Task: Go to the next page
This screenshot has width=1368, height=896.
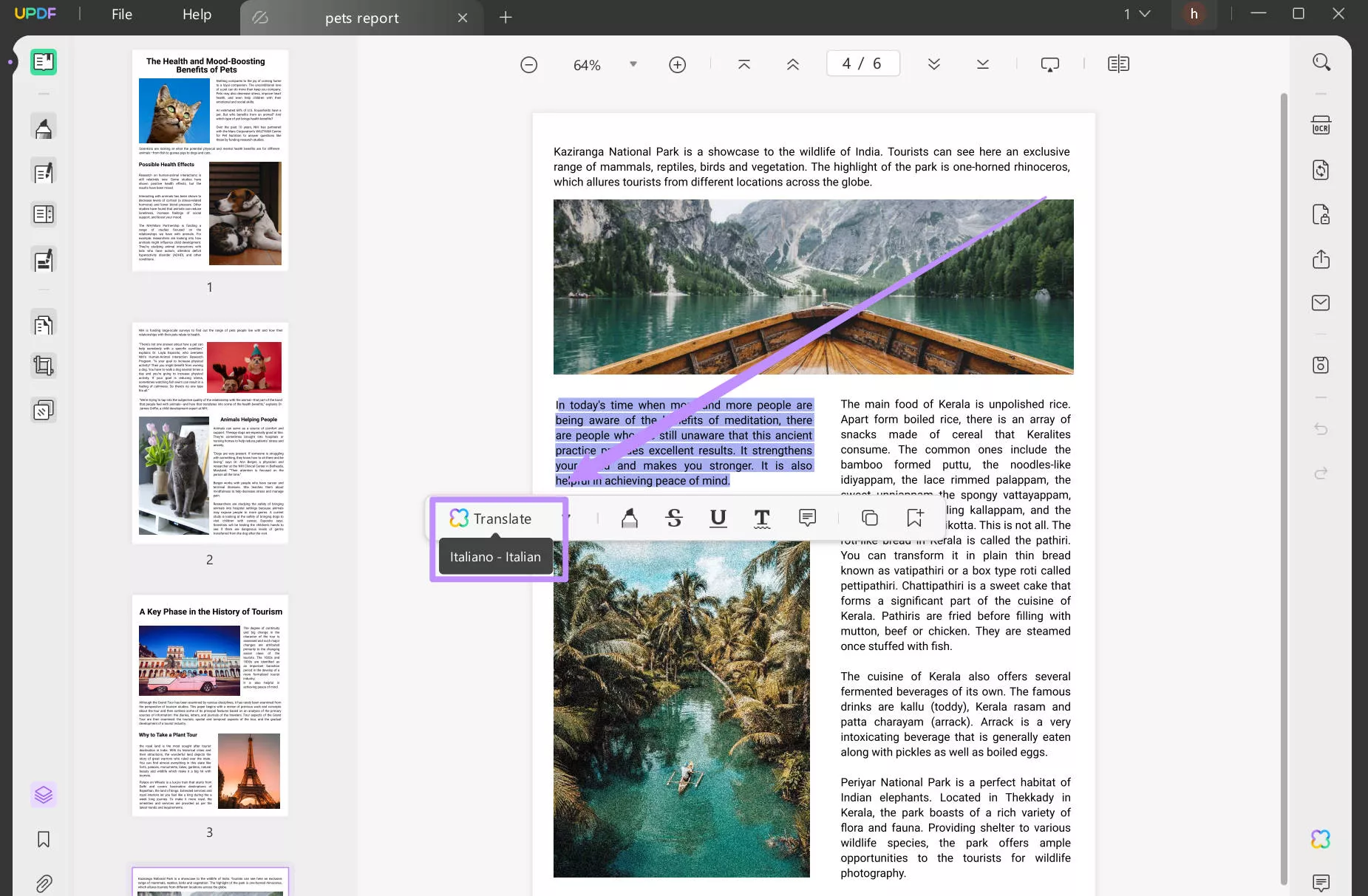Action: pos(934,65)
